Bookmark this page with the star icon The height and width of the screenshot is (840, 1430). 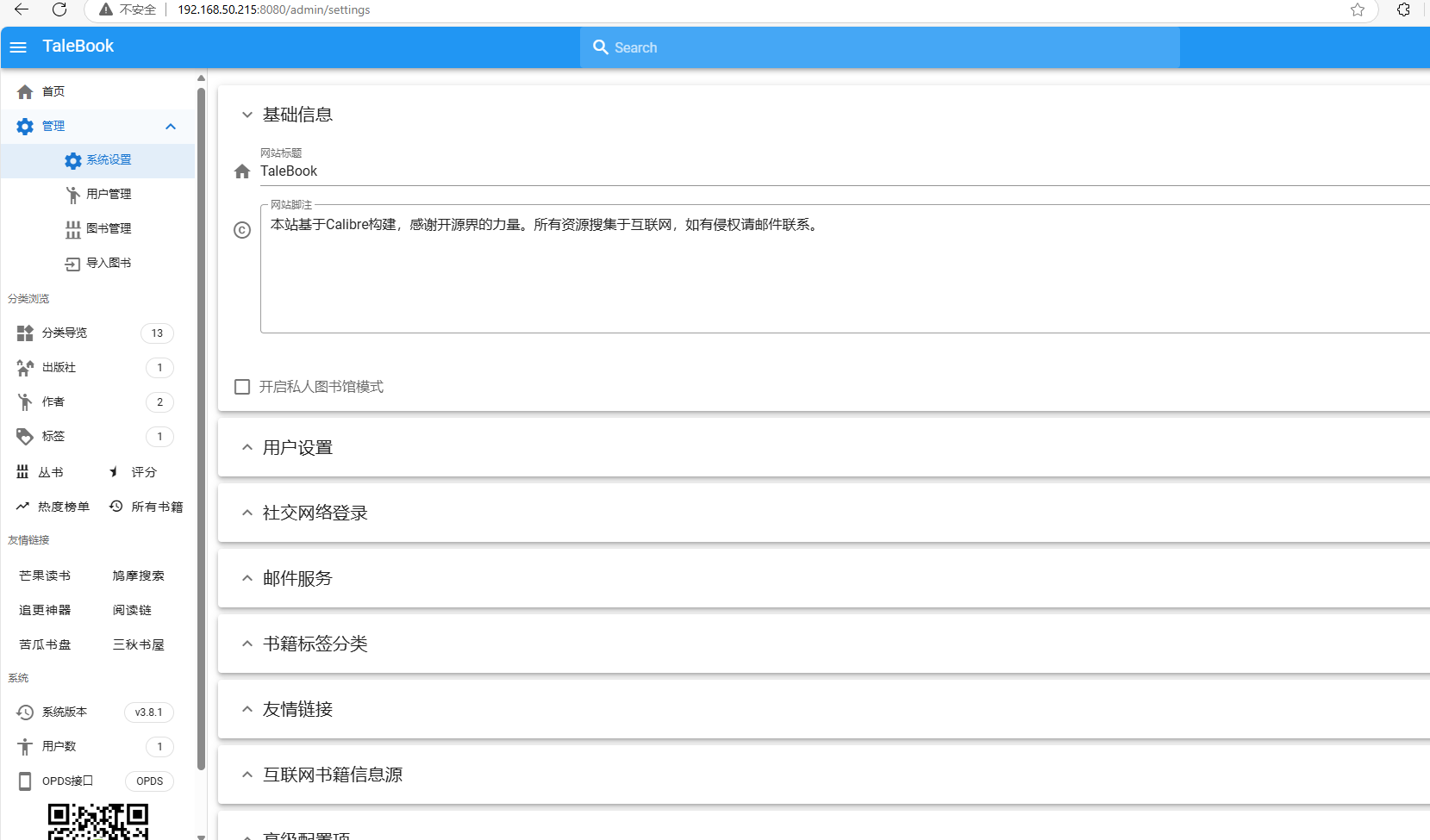tap(1358, 9)
